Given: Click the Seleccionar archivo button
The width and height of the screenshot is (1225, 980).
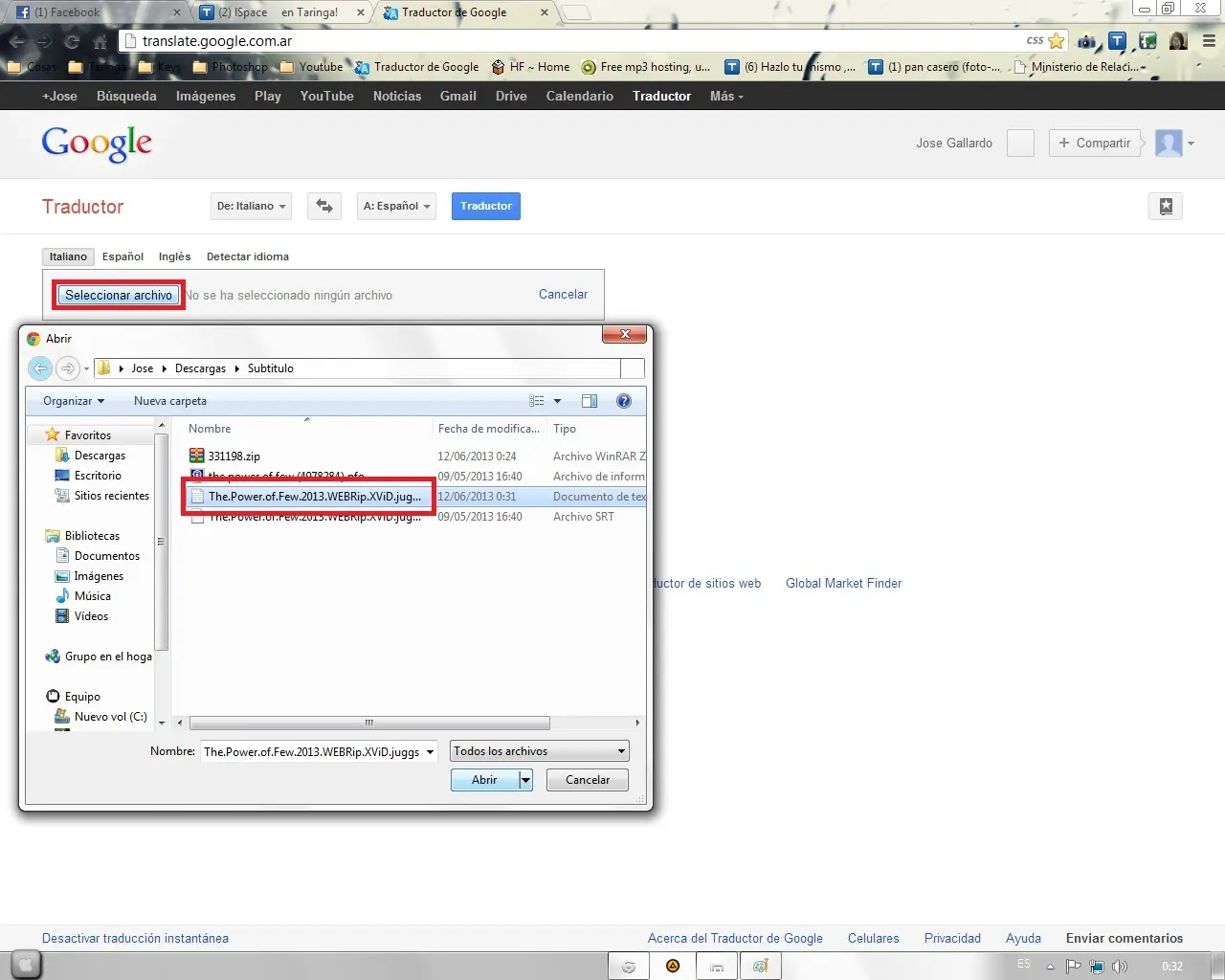Looking at the screenshot, I should point(119,295).
